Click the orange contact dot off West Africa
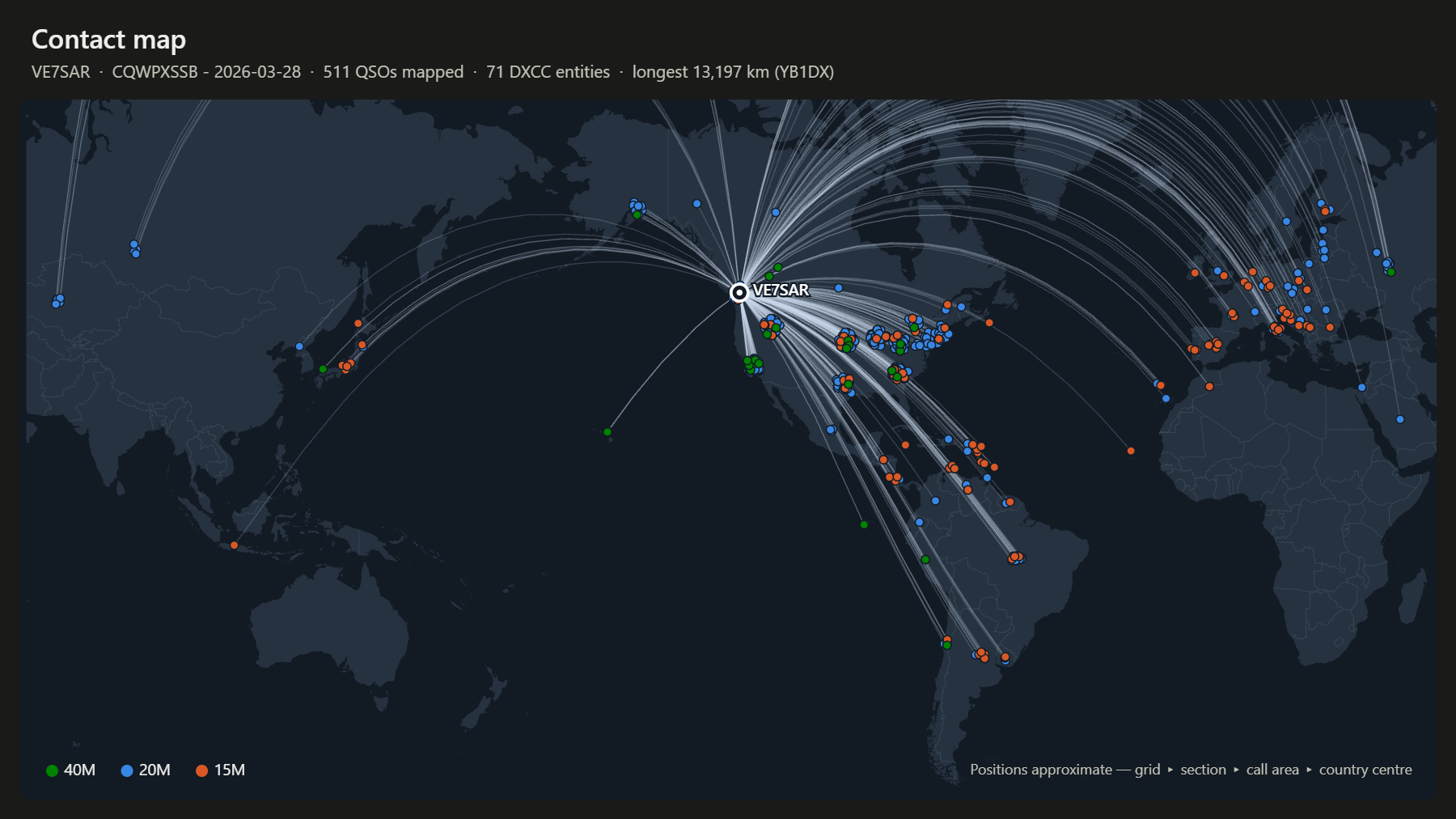The width and height of the screenshot is (1456, 819). 1131,451
